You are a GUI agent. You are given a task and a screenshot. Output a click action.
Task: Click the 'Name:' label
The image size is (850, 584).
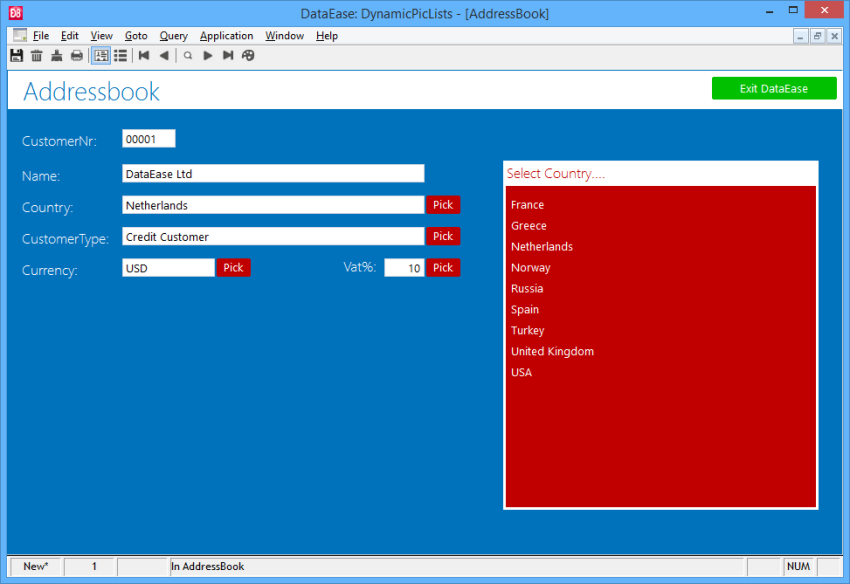click(41, 176)
